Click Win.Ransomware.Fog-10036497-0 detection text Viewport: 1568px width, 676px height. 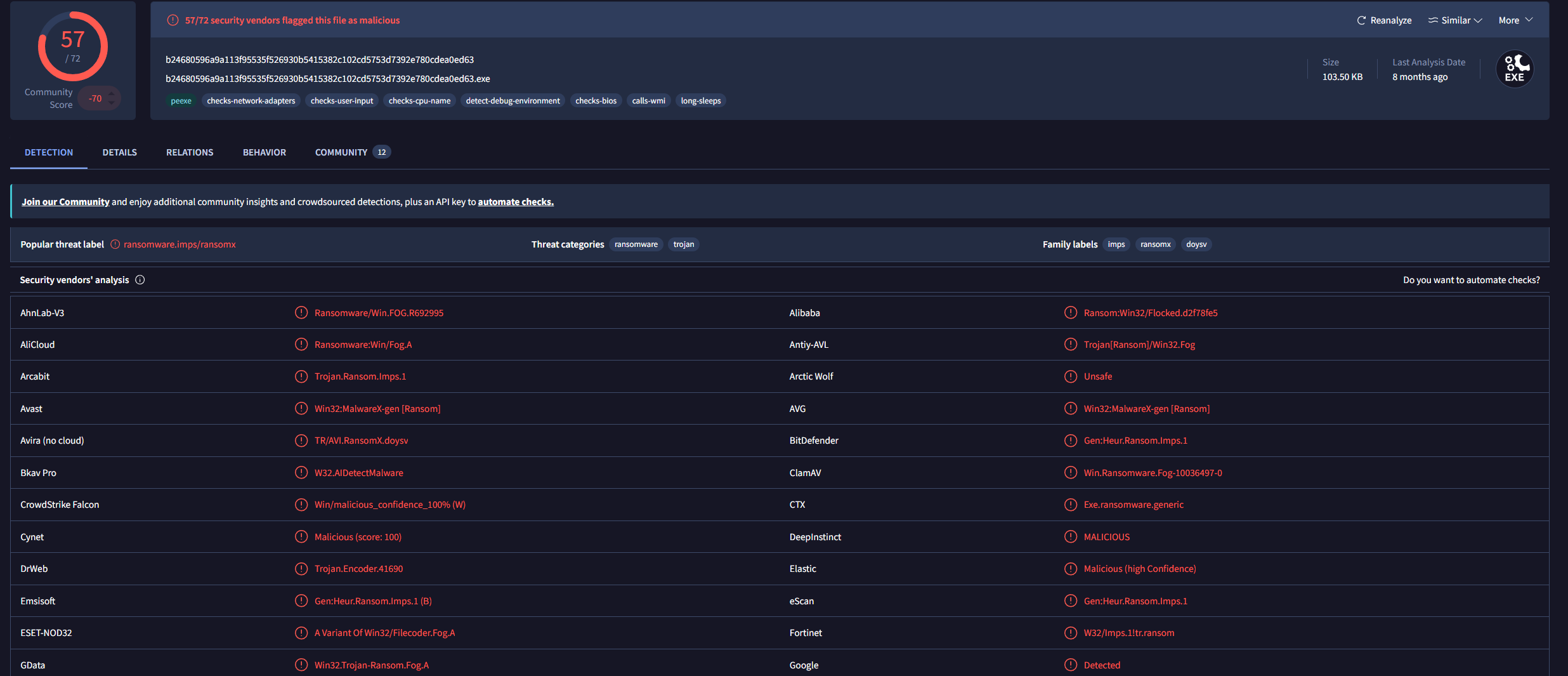coord(1153,473)
